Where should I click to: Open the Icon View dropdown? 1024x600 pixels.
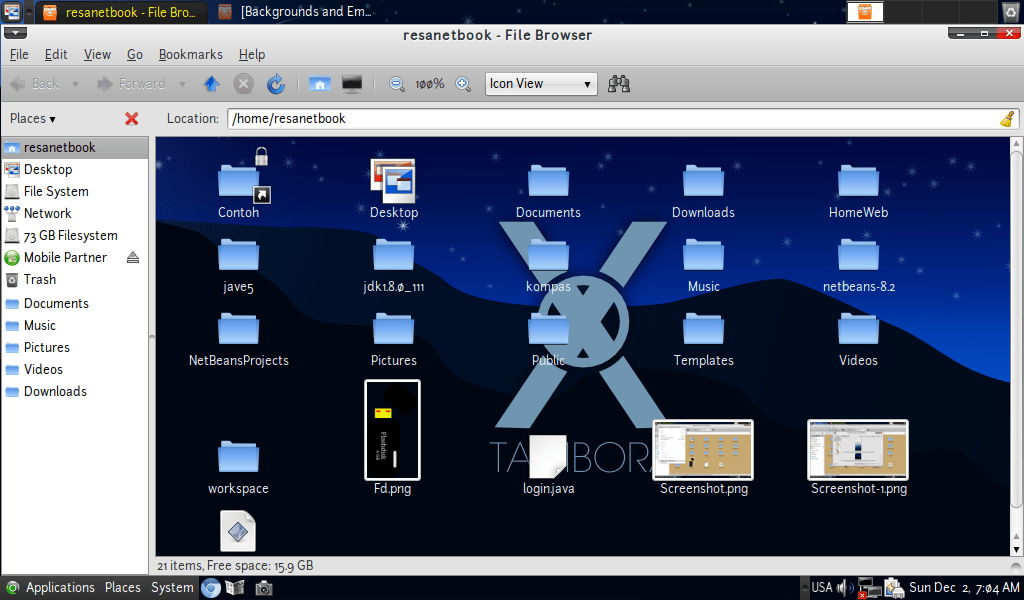pyautogui.click(x=540, y=84)
